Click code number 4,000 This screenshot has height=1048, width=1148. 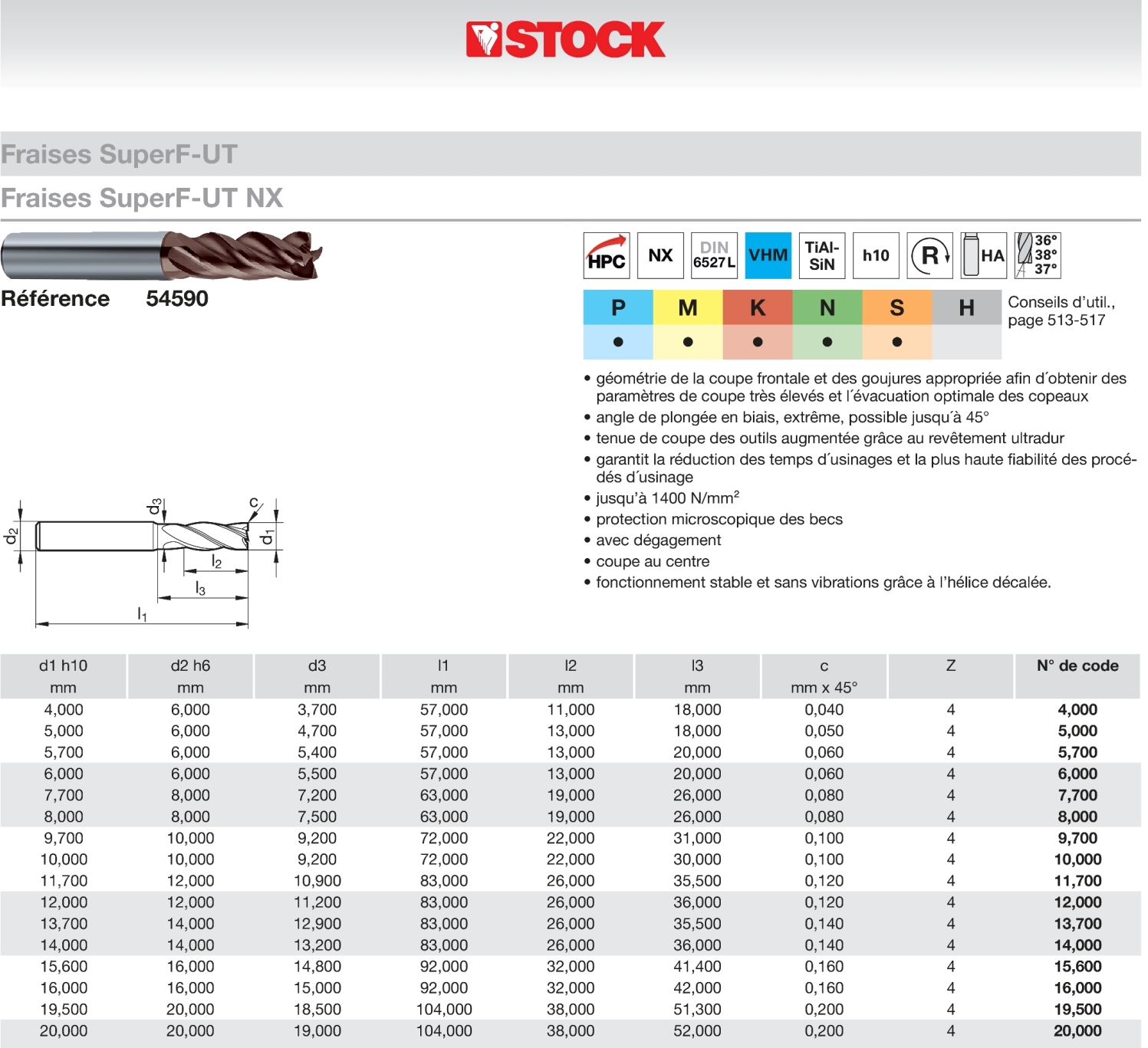click(x=1077, y=710)
